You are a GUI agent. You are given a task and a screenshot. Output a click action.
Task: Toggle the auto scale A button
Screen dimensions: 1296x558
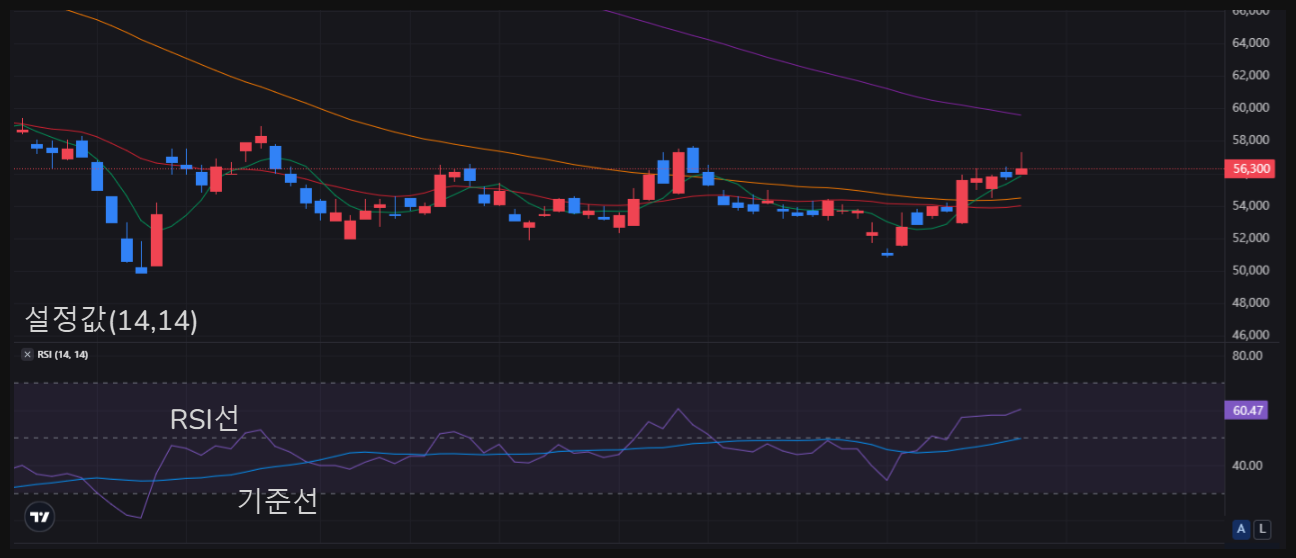point(1242,529)
